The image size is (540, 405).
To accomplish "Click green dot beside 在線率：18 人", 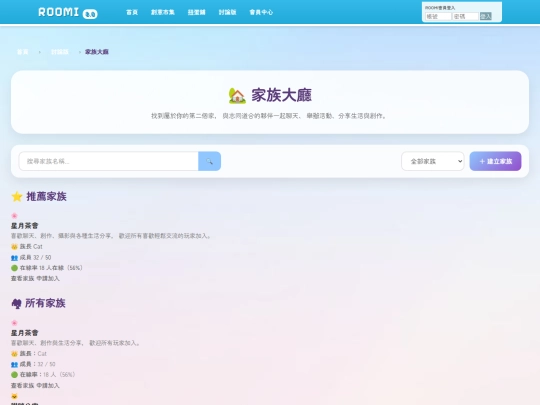I will (x=14, y=375).
